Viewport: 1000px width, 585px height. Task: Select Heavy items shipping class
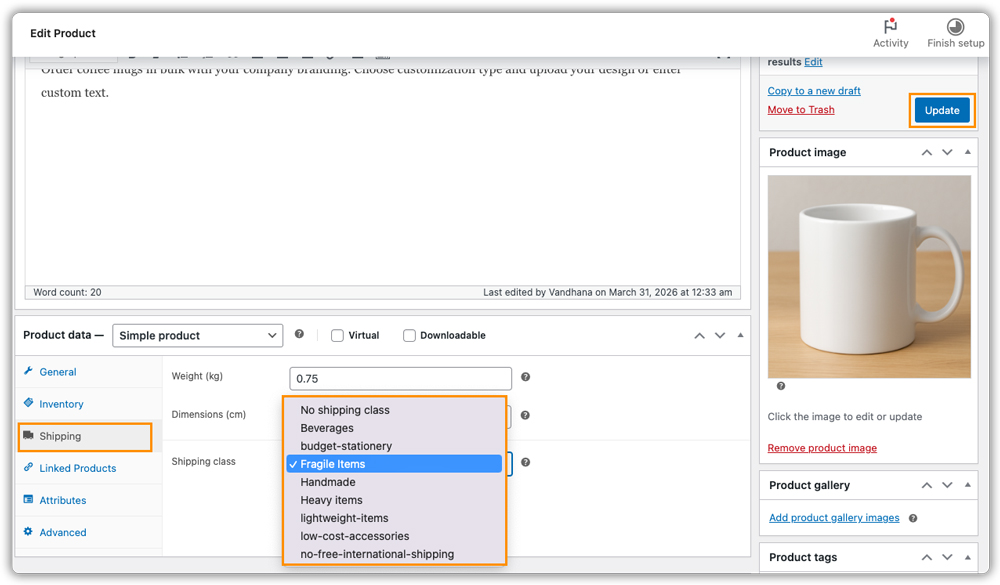click(x=394, y=500)
